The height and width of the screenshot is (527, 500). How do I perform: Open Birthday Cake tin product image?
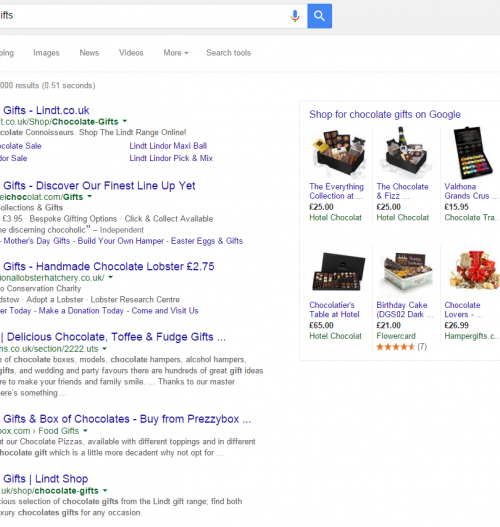[x=406, y=272]
